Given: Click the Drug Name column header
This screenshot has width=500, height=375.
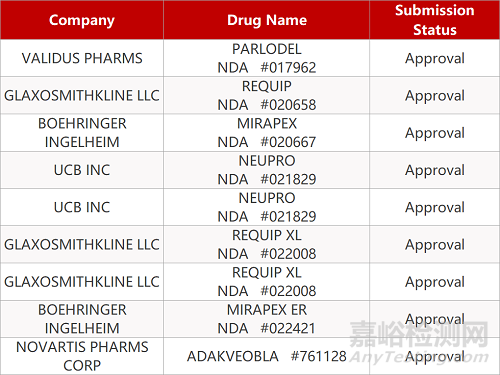Looking at the screenshot, I should click(x=266, y=20).
